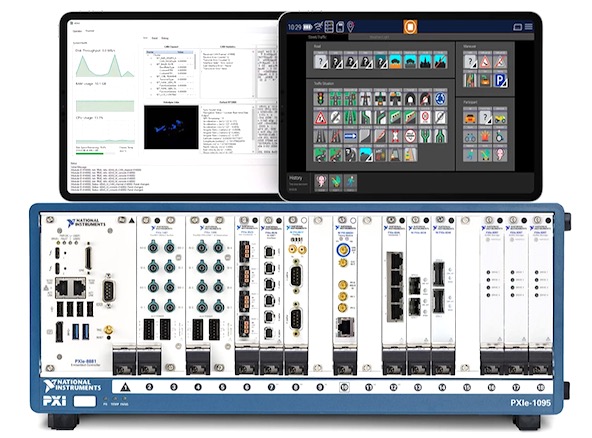Viewport: 592px width, 438px height.
Task: Select the Street Traffic tab
Action: coord(317,37)
